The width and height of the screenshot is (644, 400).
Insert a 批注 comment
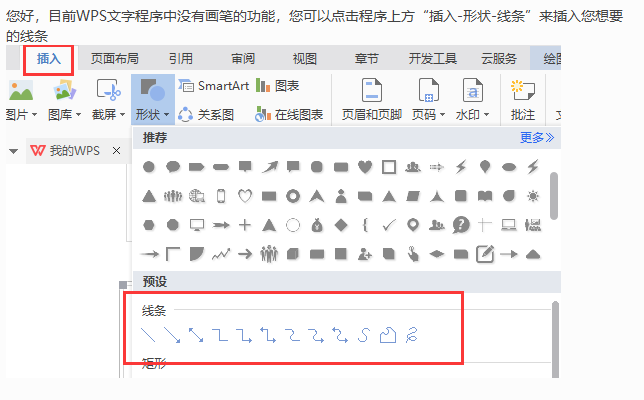523,100
